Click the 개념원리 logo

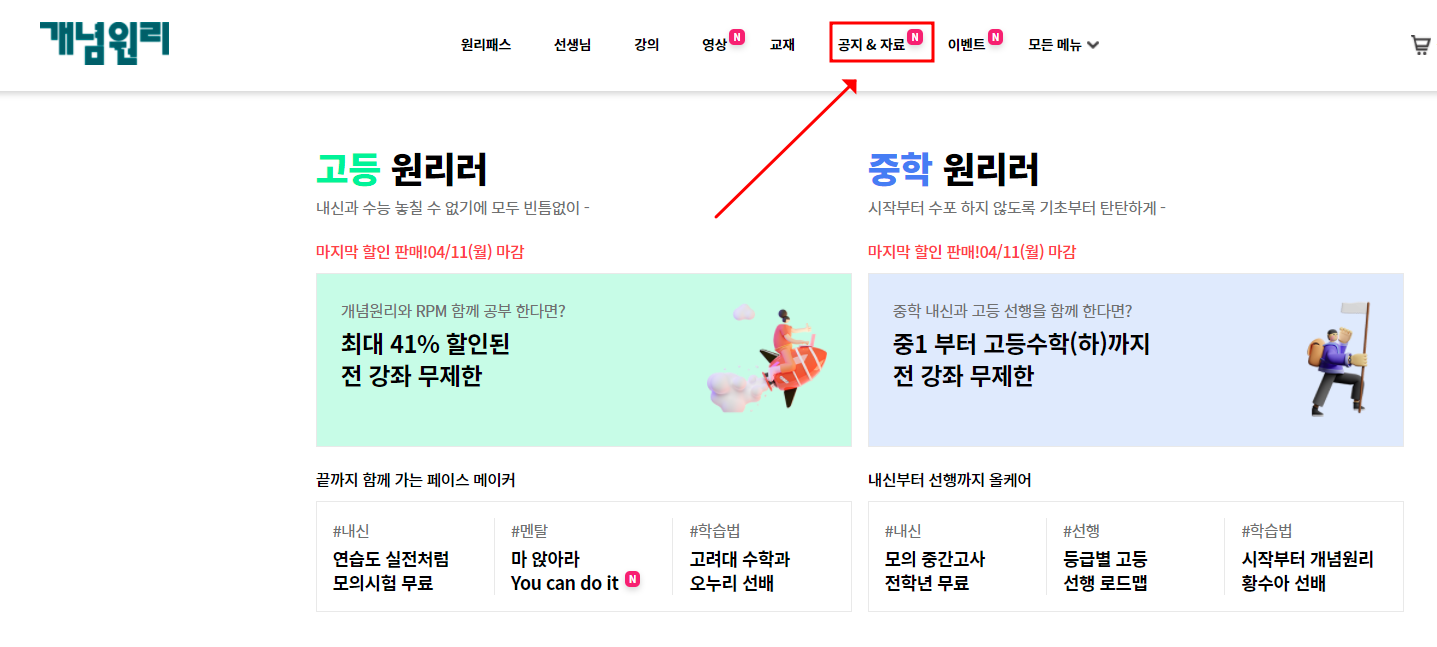coord(105,42)
